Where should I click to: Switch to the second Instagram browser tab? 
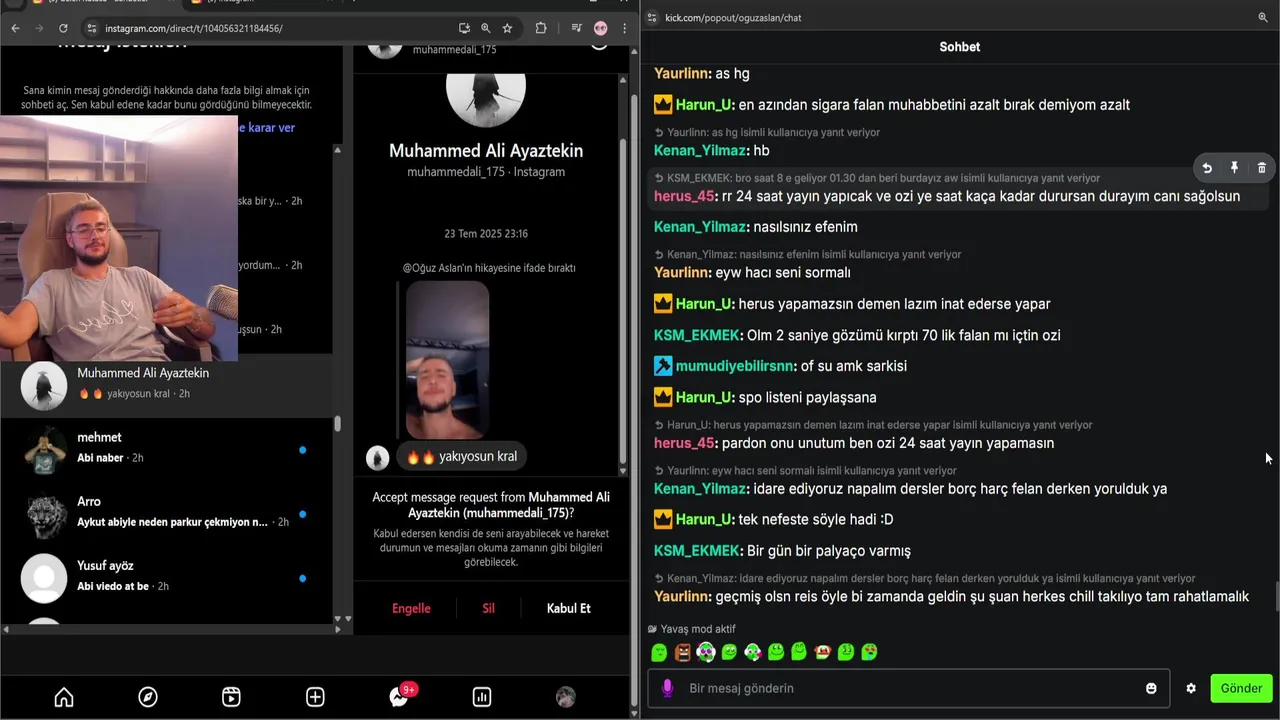260,2
